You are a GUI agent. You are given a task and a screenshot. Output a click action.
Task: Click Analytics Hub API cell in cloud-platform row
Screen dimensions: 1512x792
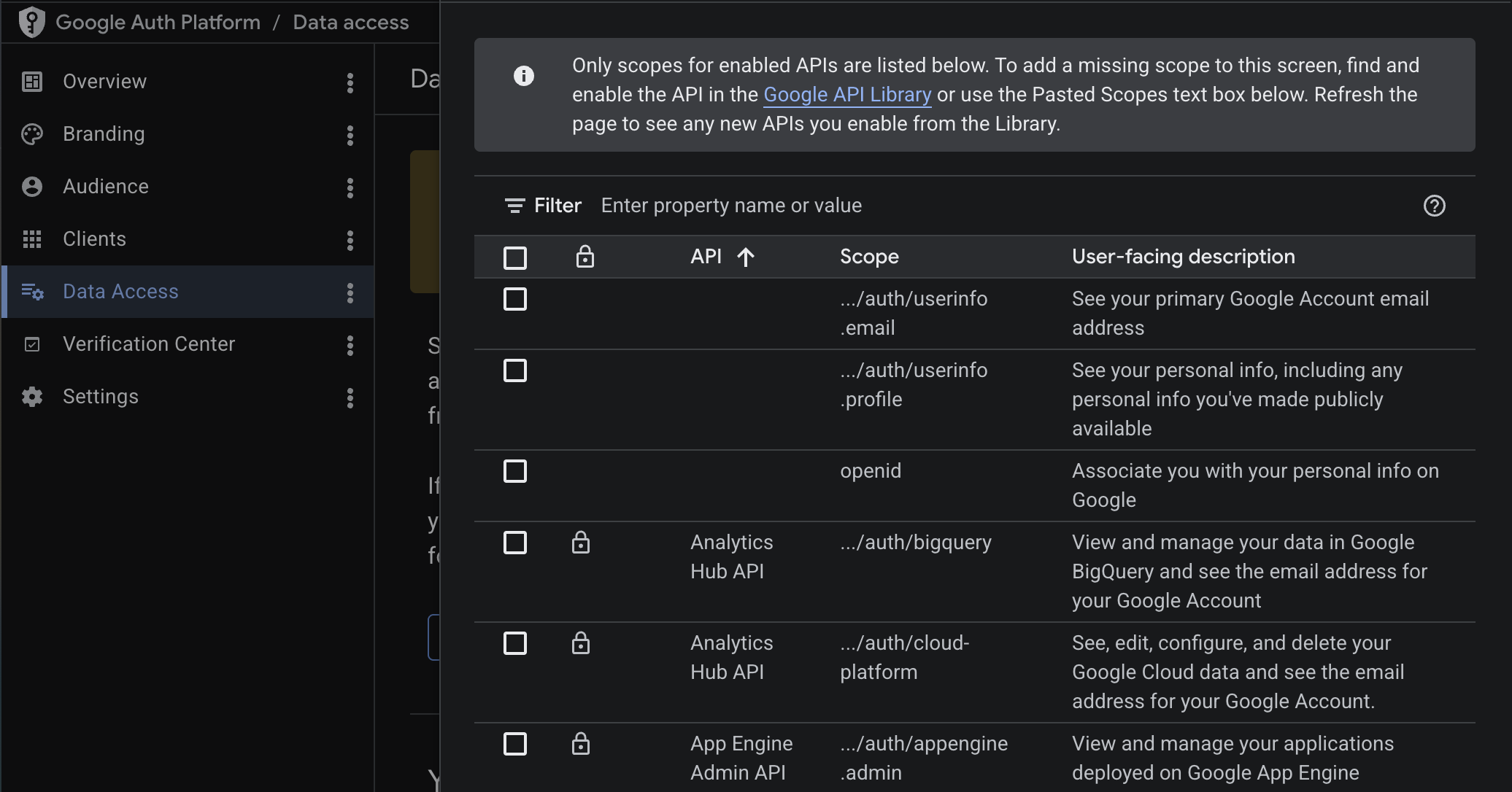tap(732, 658)
